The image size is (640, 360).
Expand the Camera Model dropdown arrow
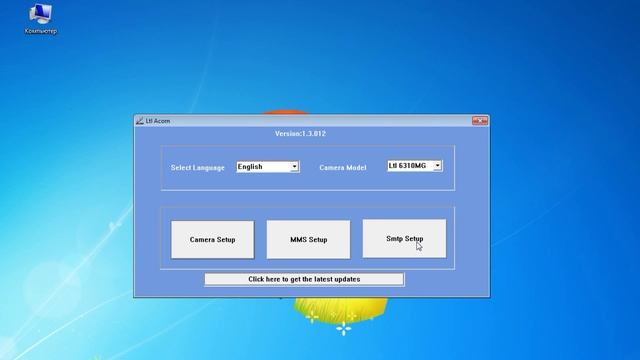(x=437, y=166)
